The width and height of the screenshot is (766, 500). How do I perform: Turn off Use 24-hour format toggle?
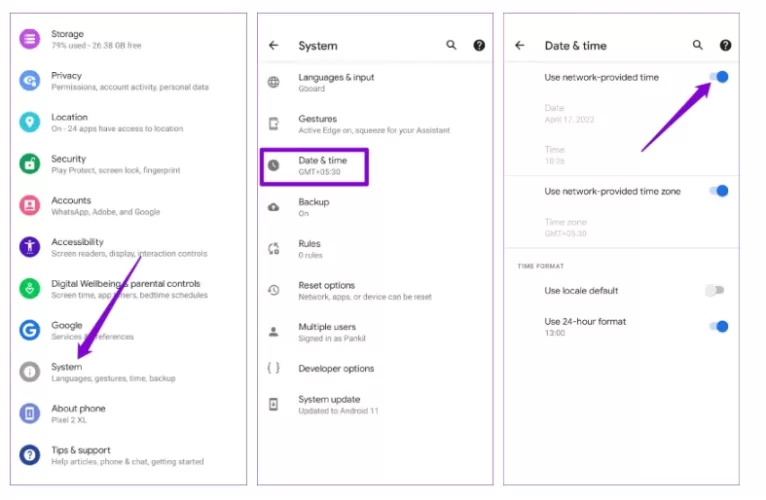pyautogui.click(x=717, y=326)
